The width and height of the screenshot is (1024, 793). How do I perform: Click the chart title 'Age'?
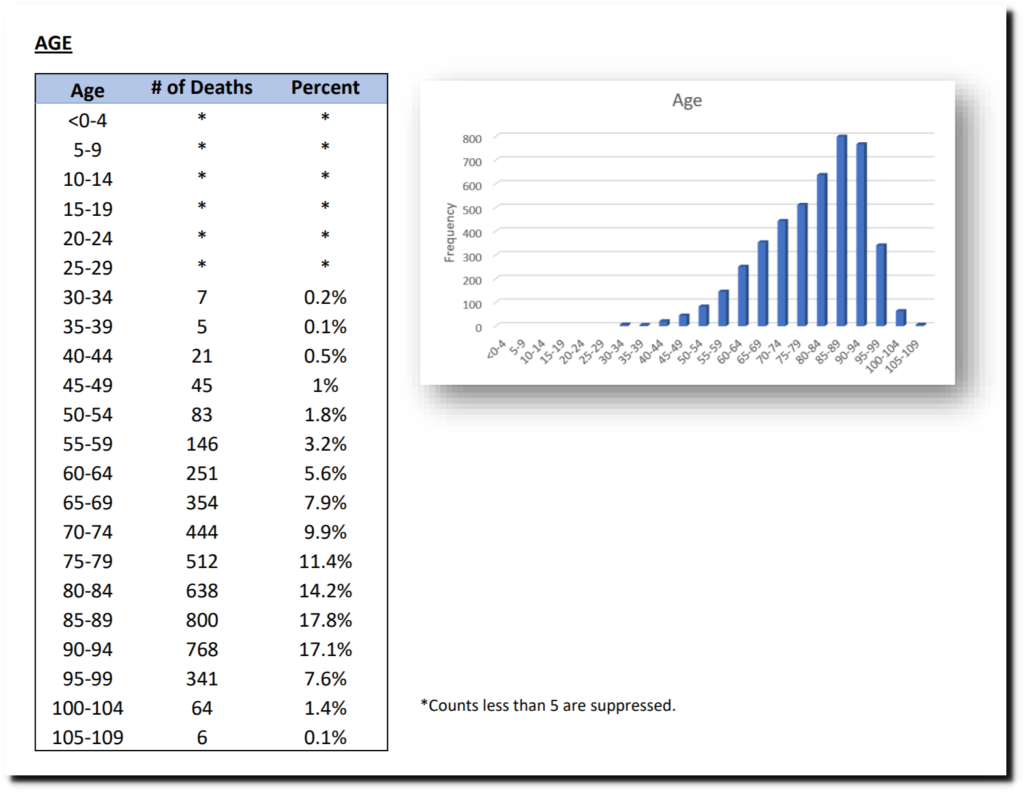point(687,101)
